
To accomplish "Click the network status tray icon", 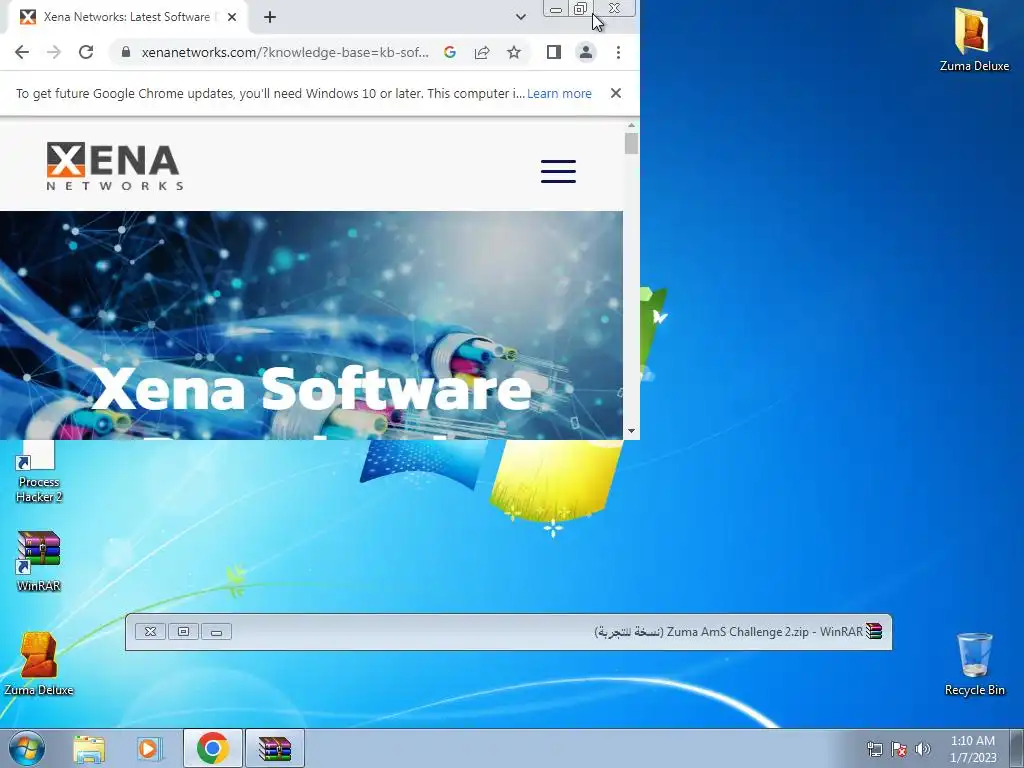I will pos(874,748).
